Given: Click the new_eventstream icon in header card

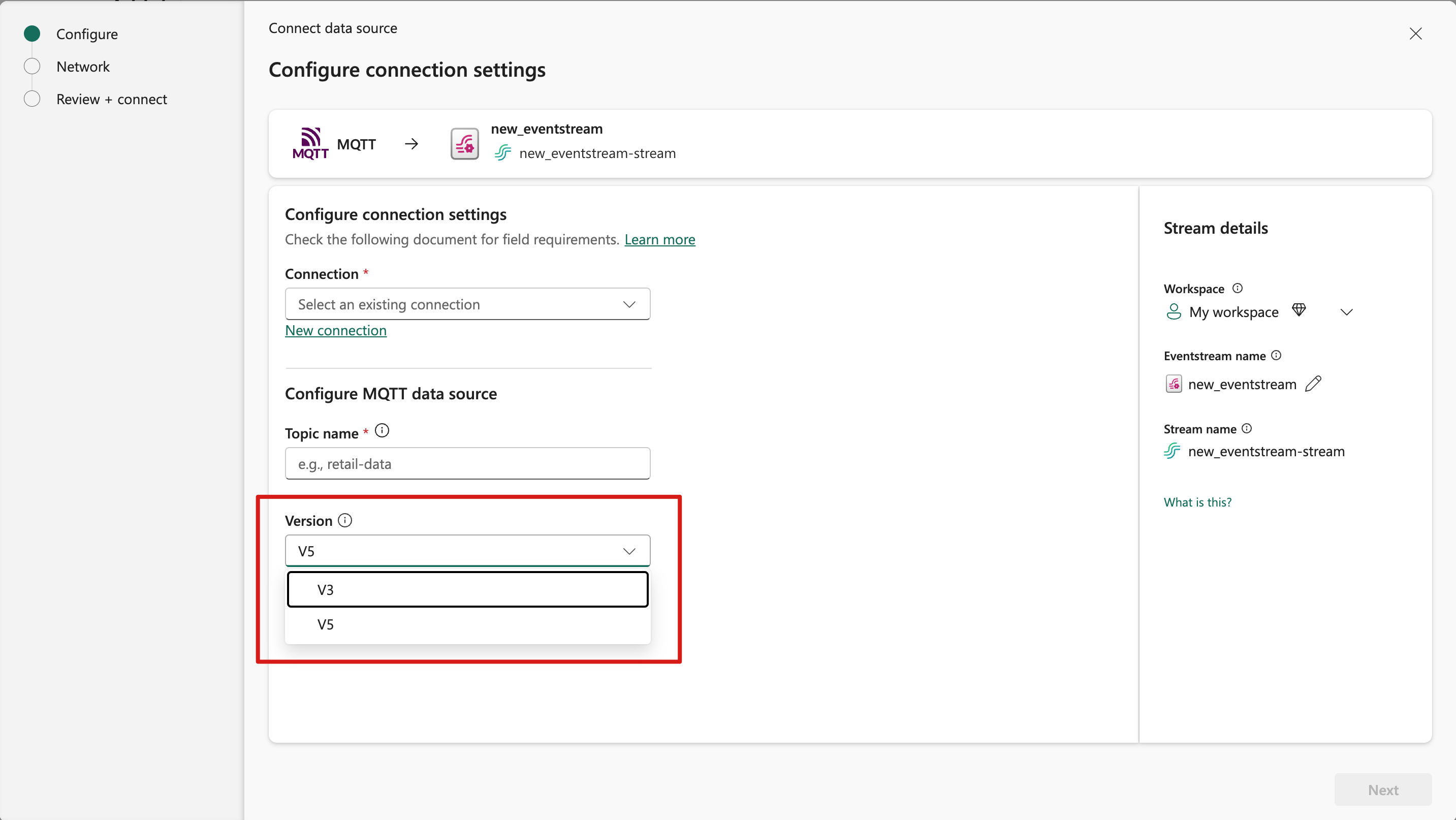Looking at the screenshot, I should point(465,144).
